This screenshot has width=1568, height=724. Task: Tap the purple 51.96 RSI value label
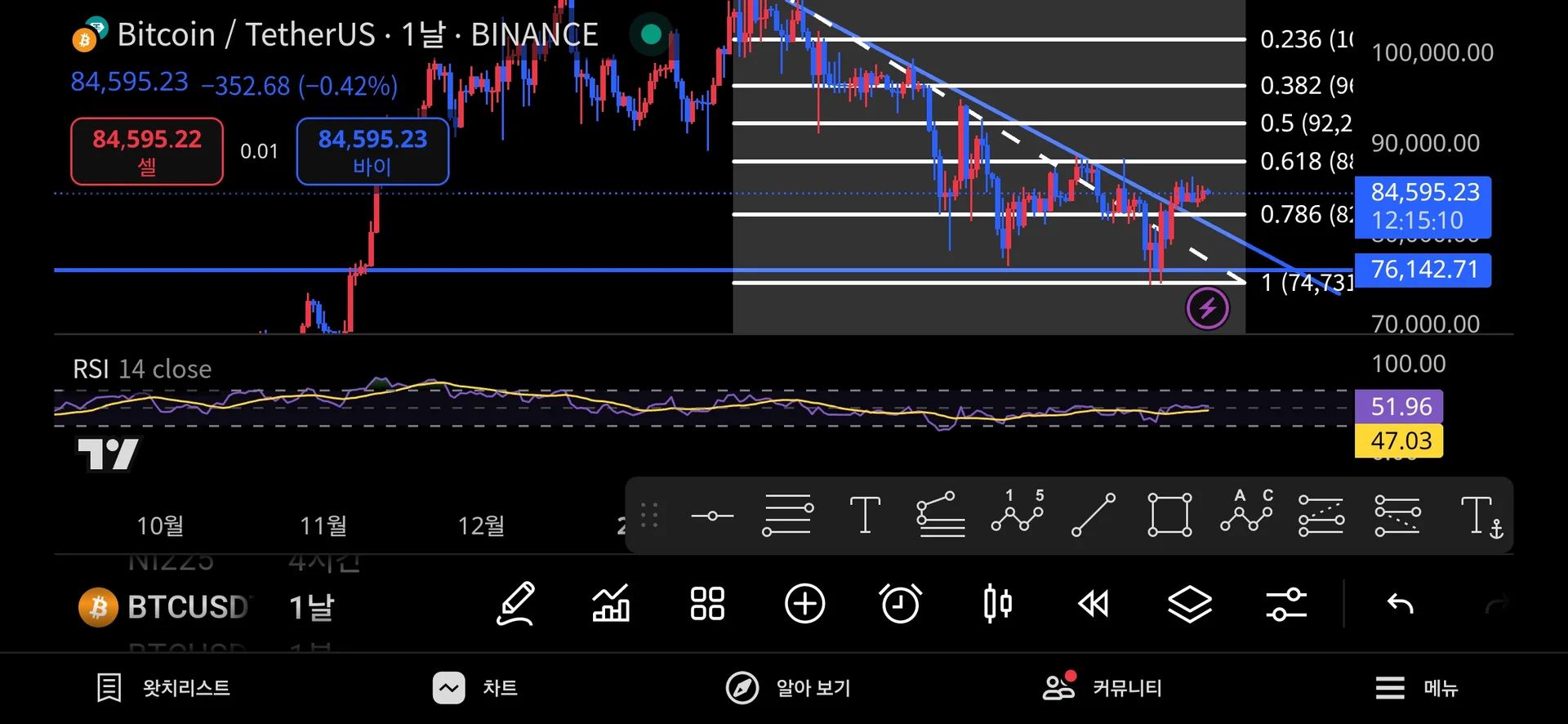pyautogui.click(x=1399, y=406)
